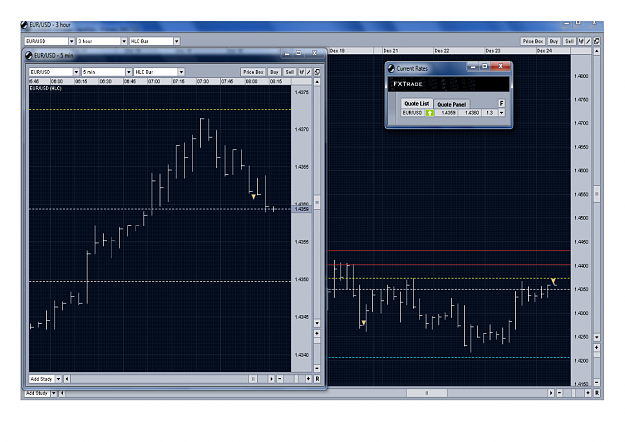Click Sell button in 5 min window
Image resolution: width=625 pixels, height=442 pixels.
[290, 72]
